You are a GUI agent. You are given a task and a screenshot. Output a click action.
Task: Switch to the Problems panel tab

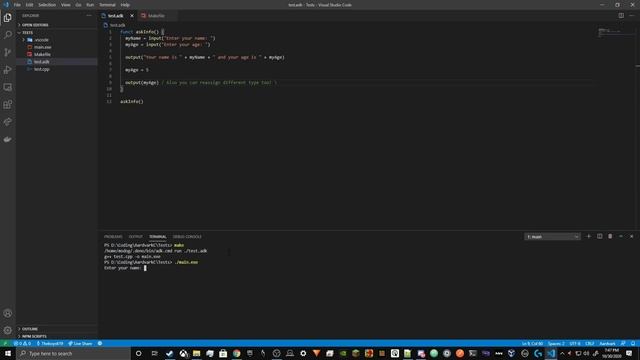tap(113, 237)
